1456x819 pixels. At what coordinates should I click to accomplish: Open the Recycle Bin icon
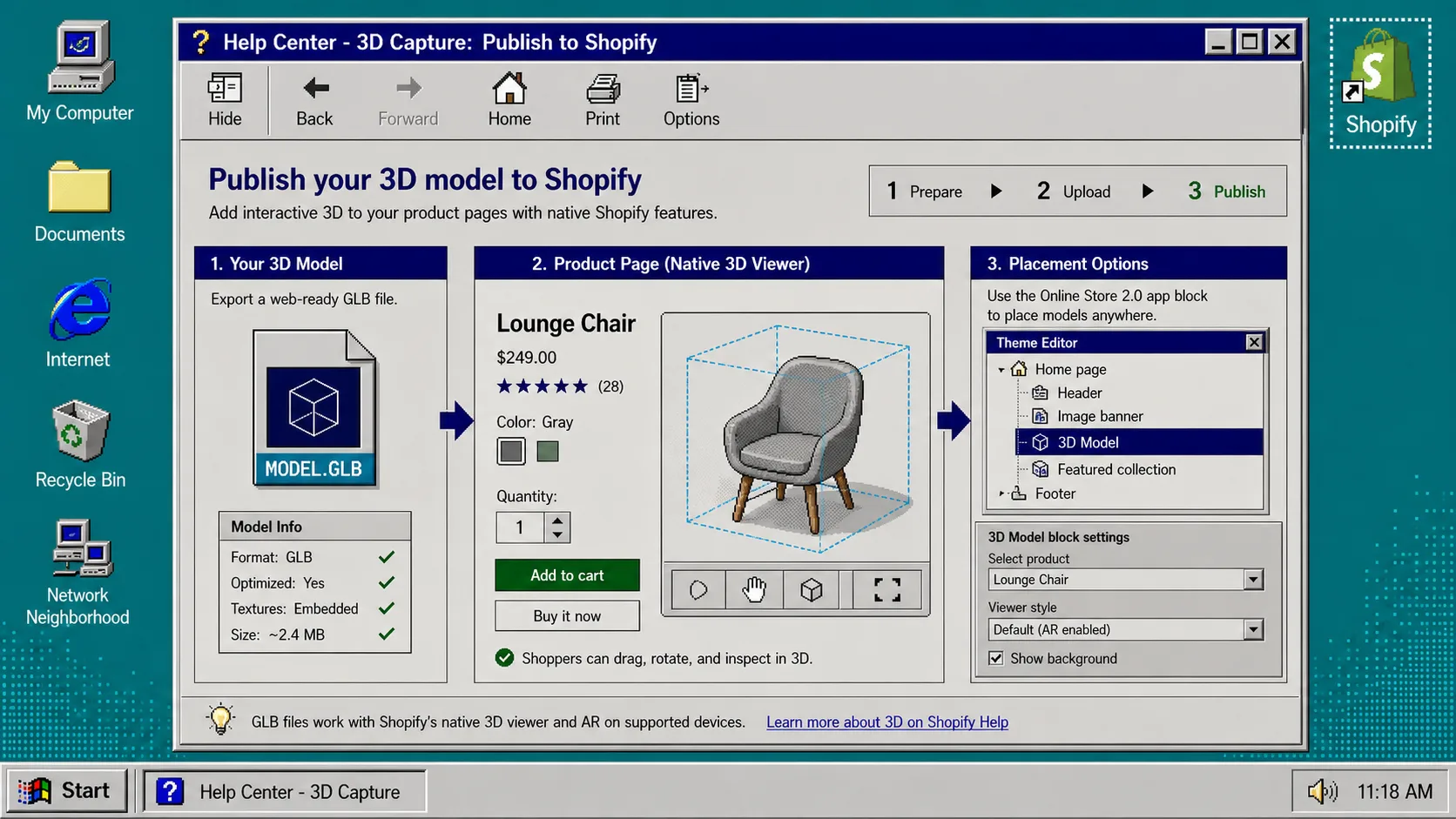click(80, 445)
